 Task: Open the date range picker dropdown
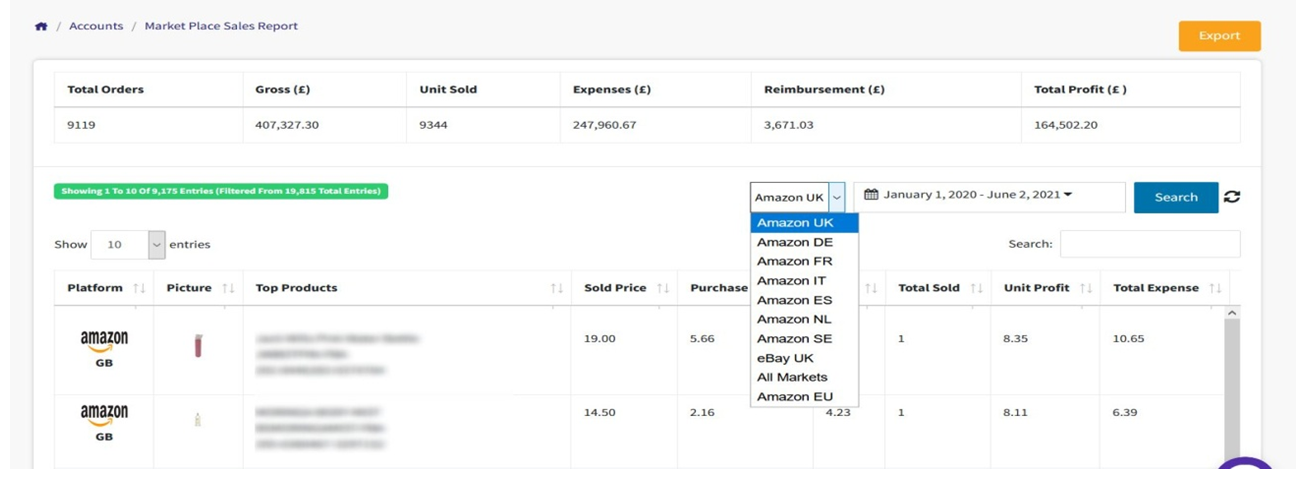point(989,196)
